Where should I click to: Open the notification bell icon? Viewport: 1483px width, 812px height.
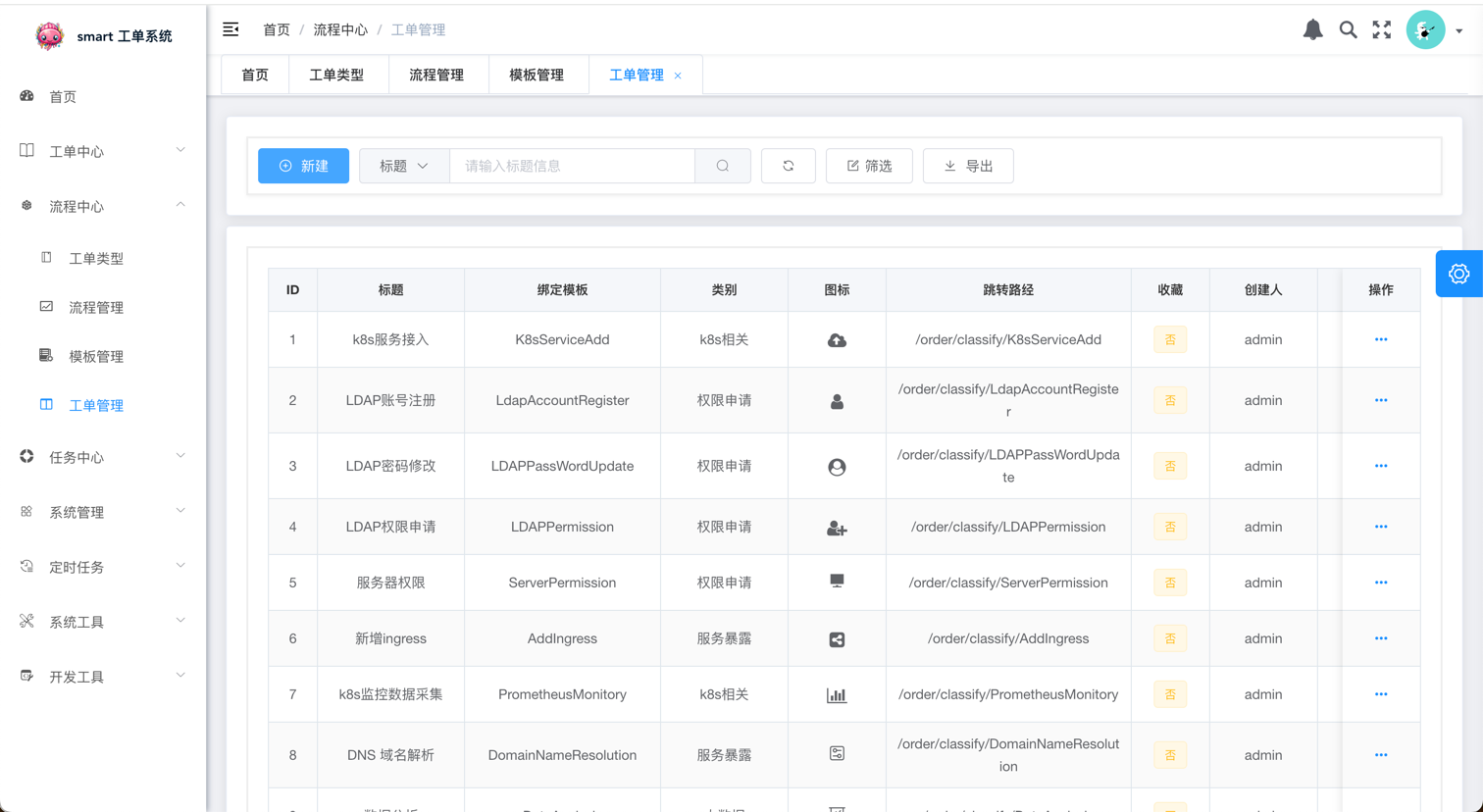coord(1312,29)
